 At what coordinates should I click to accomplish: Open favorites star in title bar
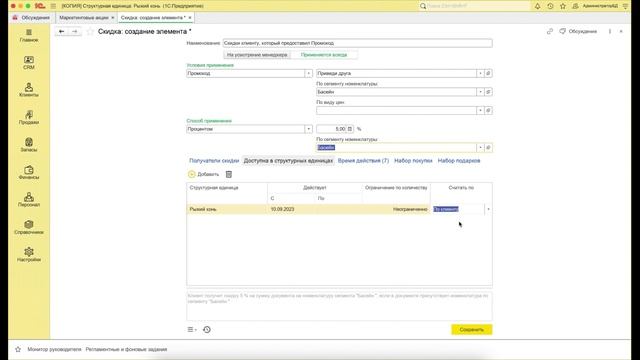[x=563, y=6]
